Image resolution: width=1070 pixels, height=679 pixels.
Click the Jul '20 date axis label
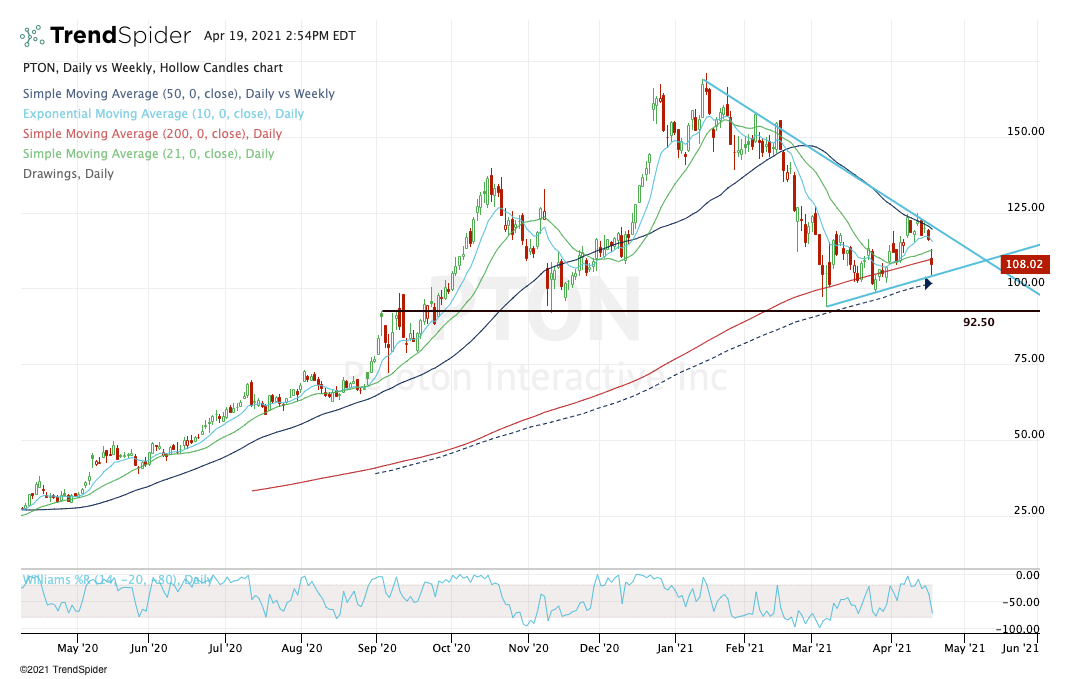pos(225,648)
